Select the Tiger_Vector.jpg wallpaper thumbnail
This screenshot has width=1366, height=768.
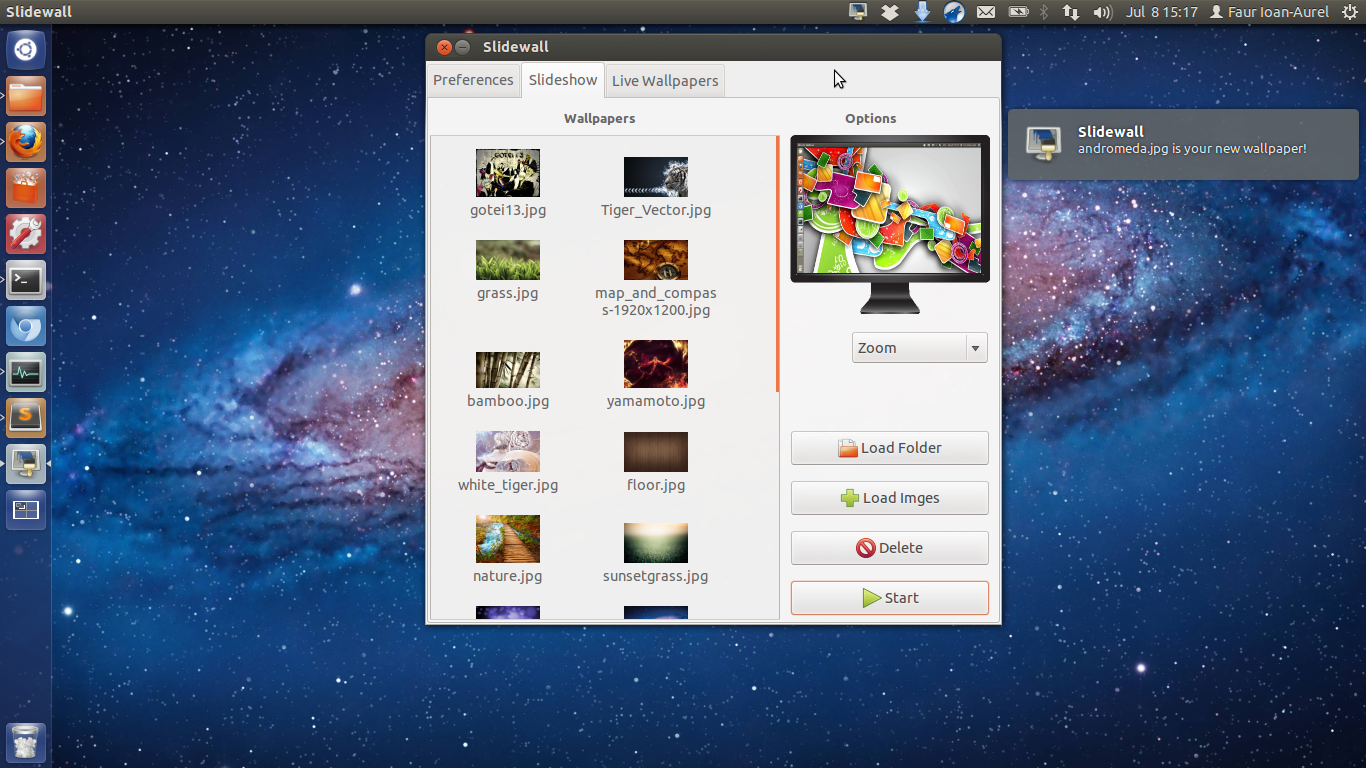[x=656, y=177]
